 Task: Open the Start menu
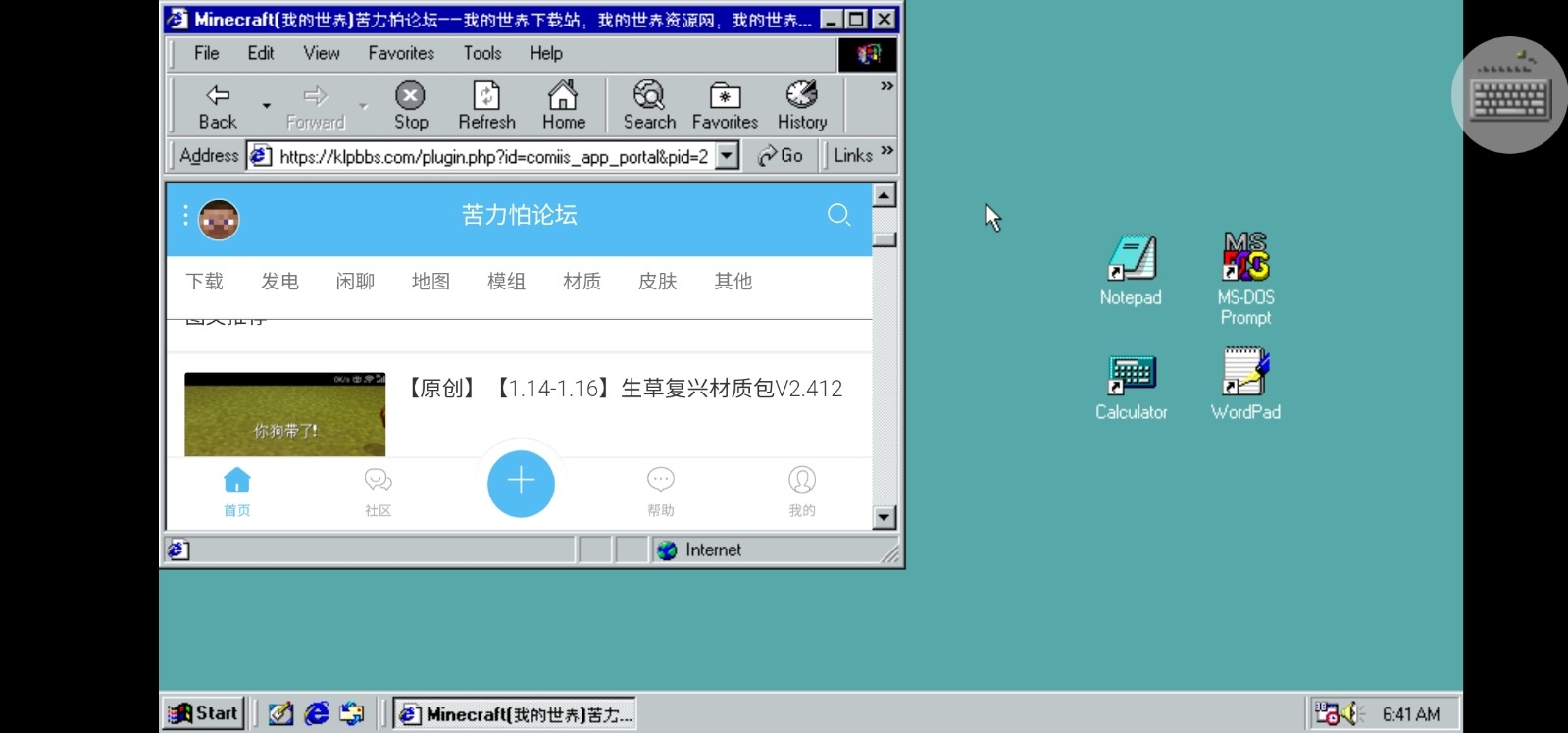coord(204,713)
